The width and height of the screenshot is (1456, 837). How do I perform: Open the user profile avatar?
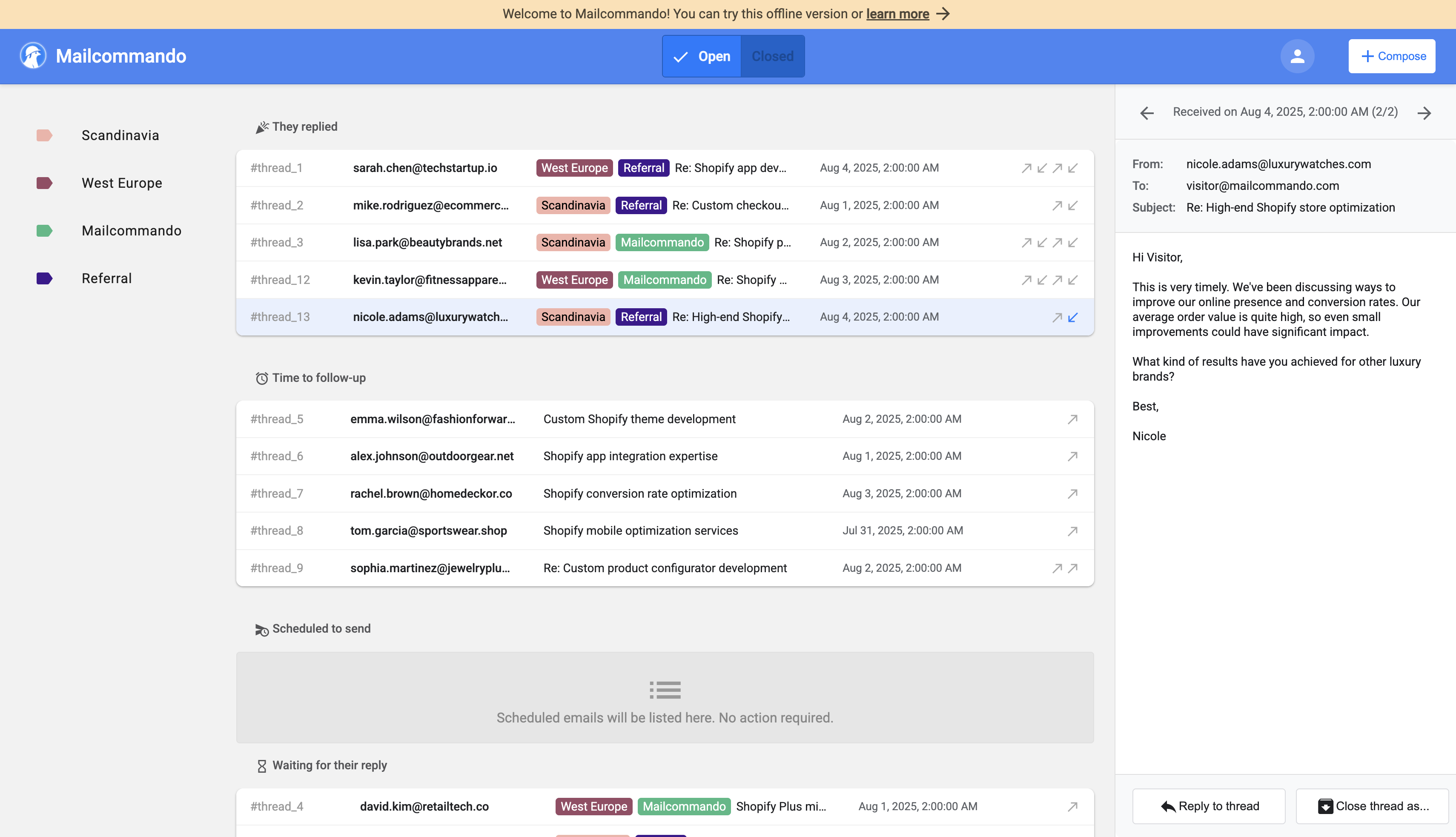pos(1297,56)
